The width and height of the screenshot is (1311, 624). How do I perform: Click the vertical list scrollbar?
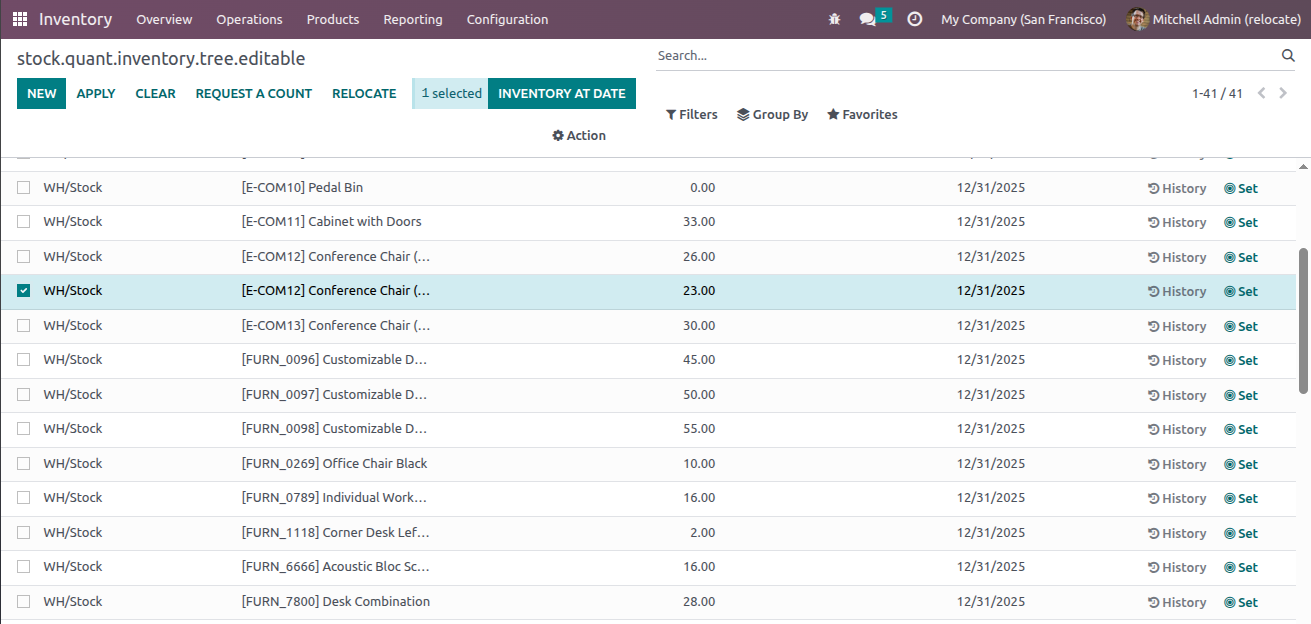tap(1303, 321)
